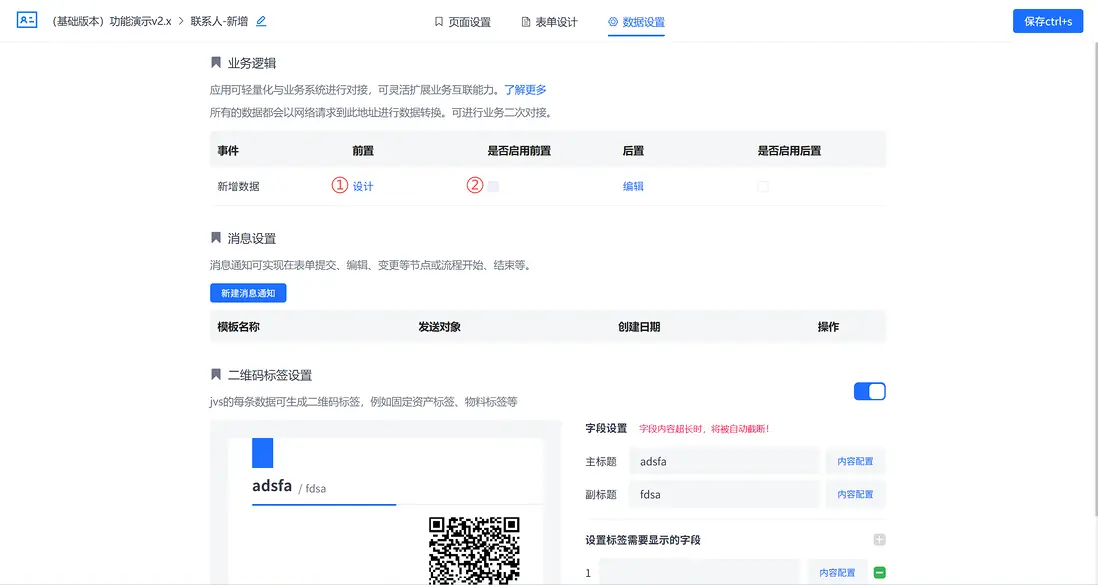Click the blue square in label preview
Image resolution: width=1098 pixels, height=585 pixels.
pyautogui.click(x=263, y=453)
